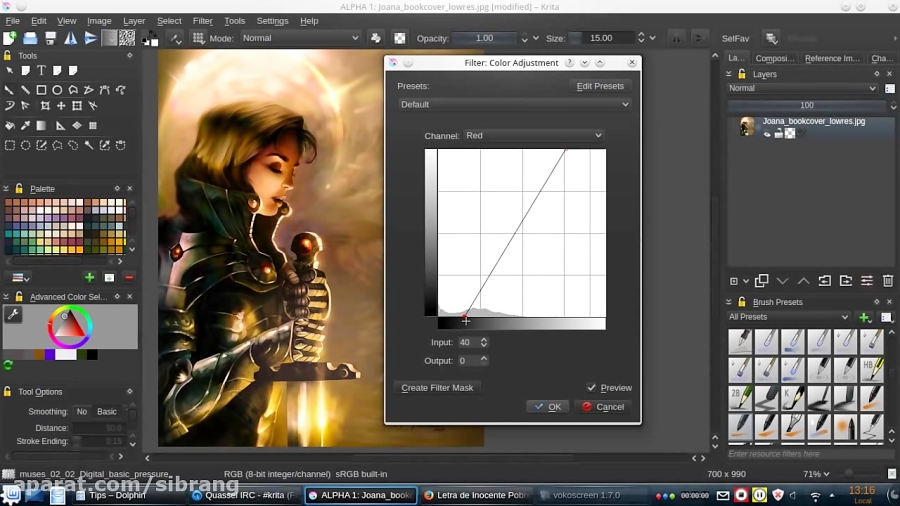Open the Filter menu

pos(203,21)
